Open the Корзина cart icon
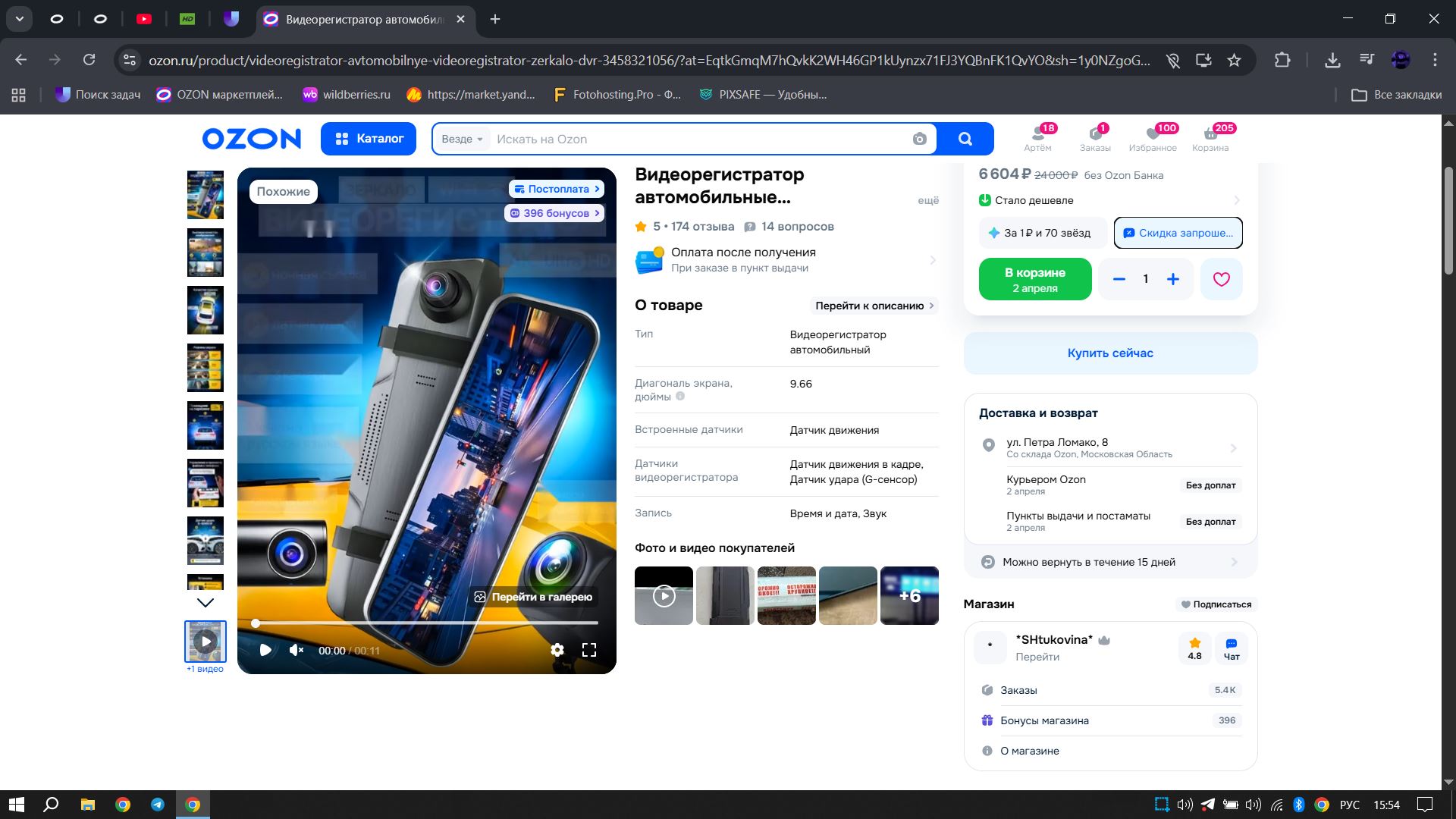This screenshot has width=1456, height=819. [1210, 137]
